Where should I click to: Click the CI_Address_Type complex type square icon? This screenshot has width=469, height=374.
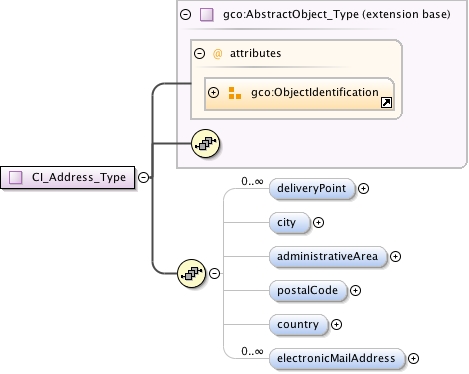16,177
